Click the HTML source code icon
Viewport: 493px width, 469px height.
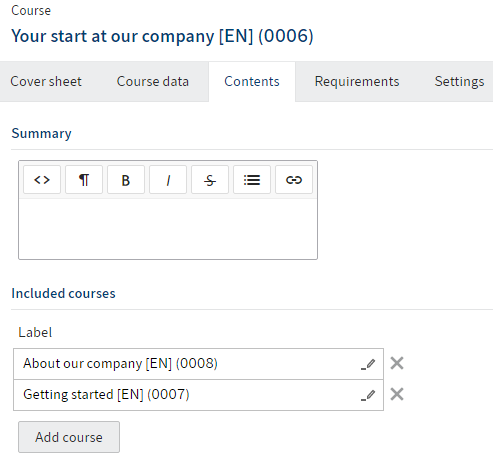click(x=42, y=180)
